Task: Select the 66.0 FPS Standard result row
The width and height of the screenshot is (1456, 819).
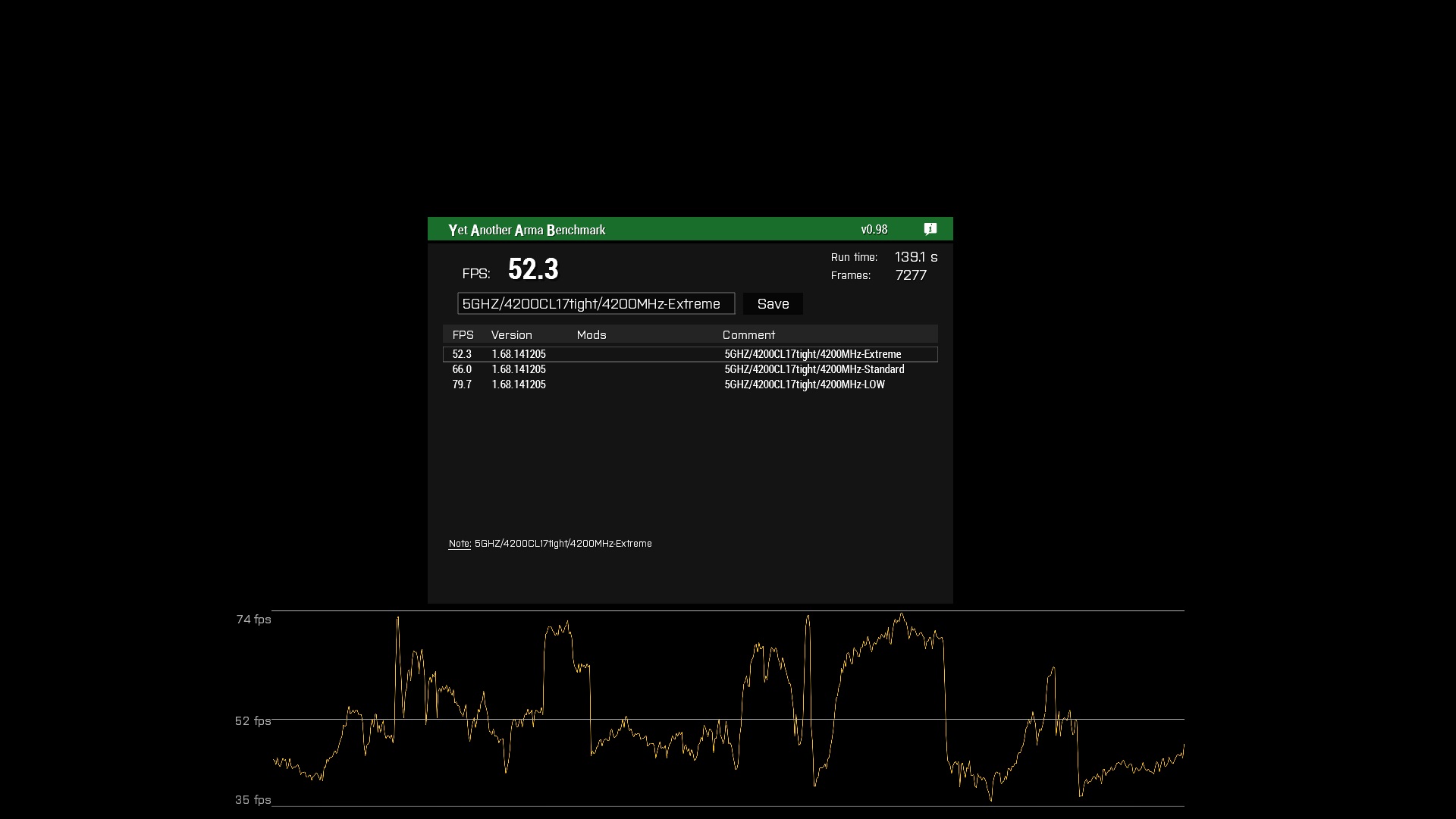Action: pyautogui.click(x=689, y=369)
